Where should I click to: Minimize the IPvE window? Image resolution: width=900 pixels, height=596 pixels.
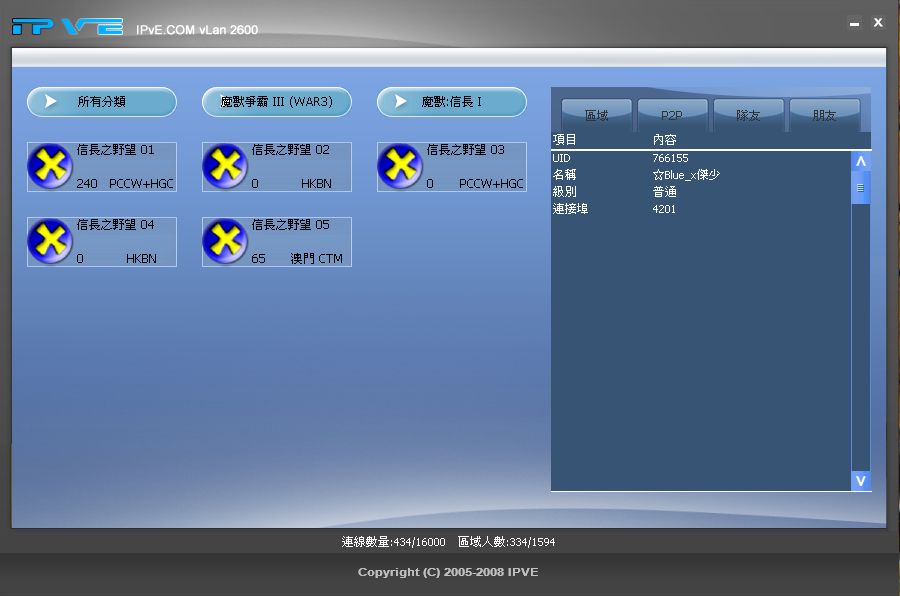(x=854, y=24)
